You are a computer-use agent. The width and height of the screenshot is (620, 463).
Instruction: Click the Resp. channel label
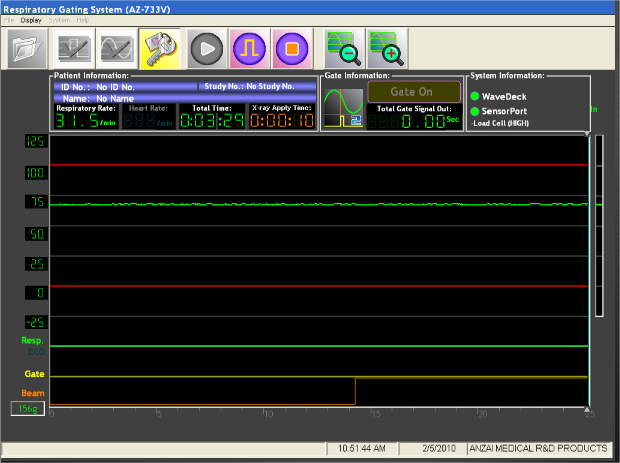(33, 341)
